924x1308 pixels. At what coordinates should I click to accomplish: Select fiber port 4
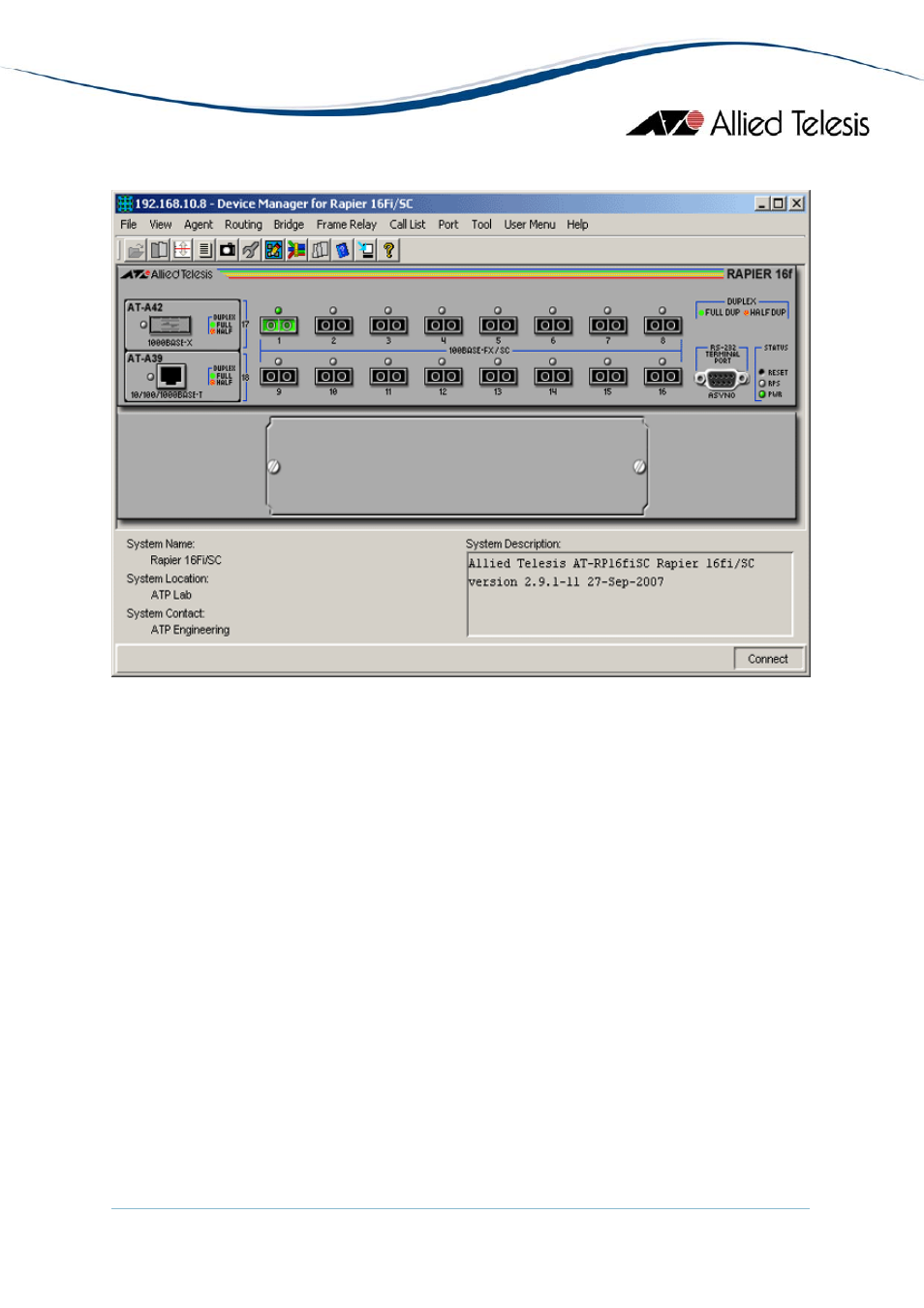443,325
